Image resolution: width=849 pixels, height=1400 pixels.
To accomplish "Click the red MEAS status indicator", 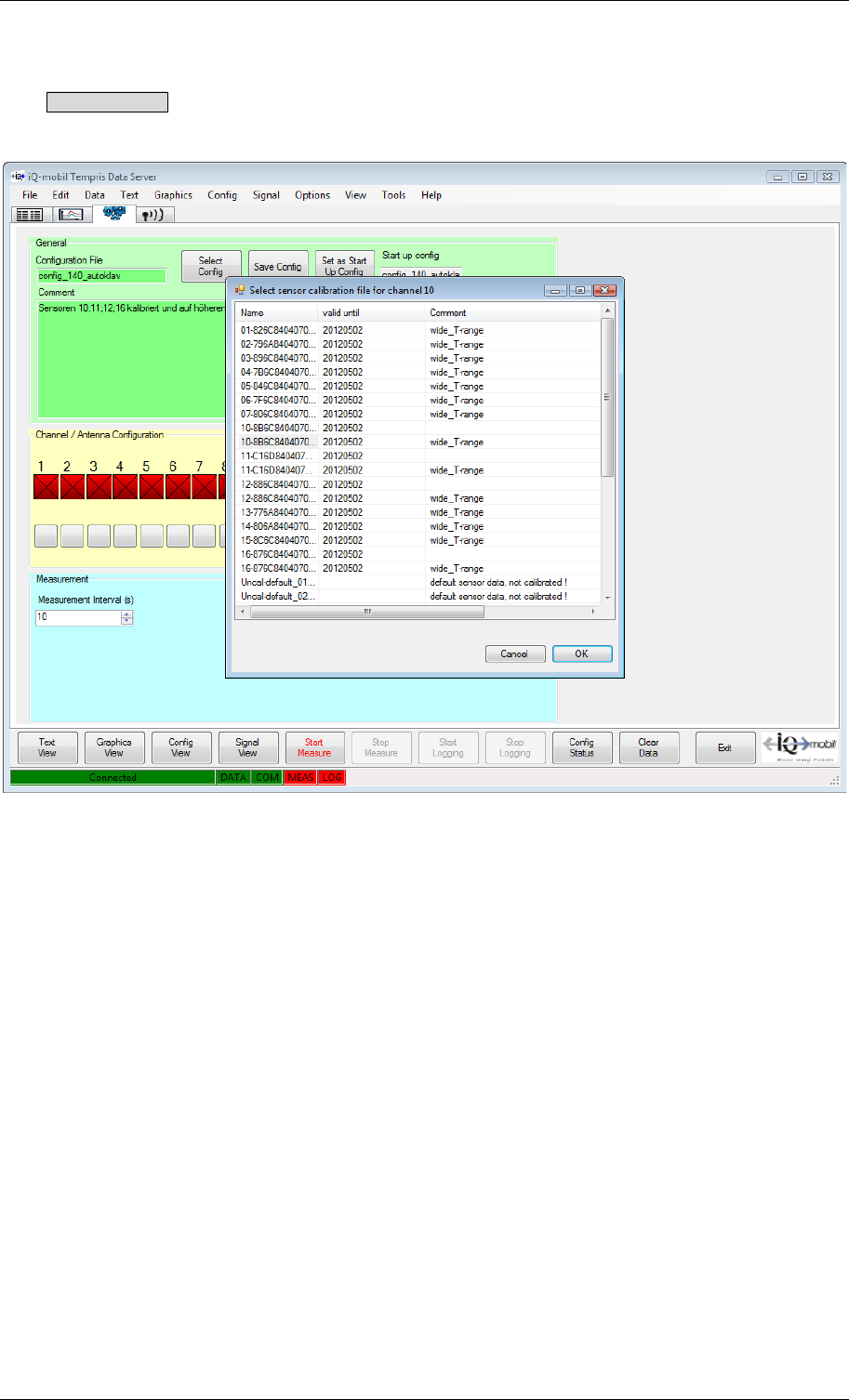I will coord(301,777).
